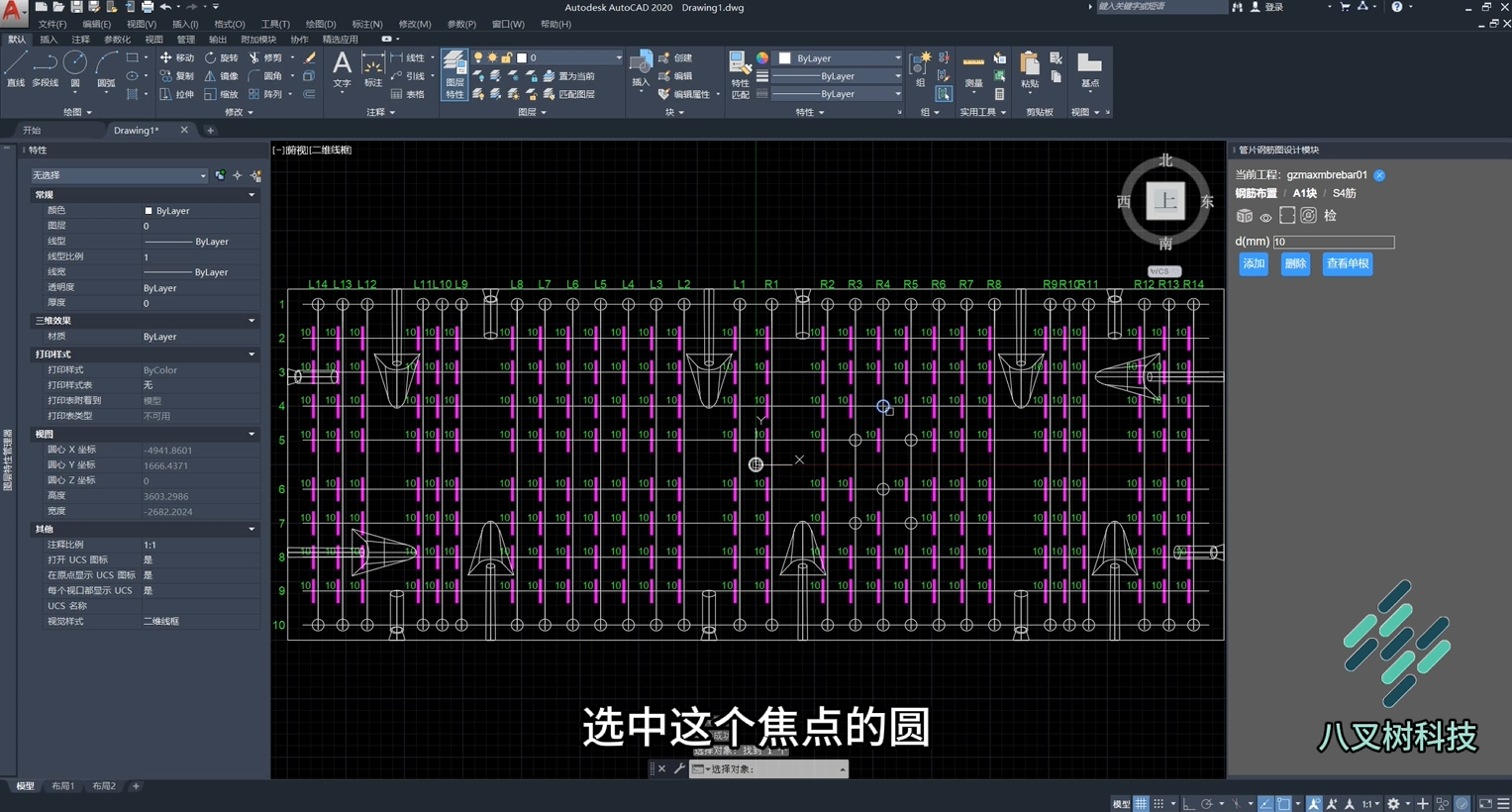Switch to the 布局1 layout tab

click(x=62, y=786)
